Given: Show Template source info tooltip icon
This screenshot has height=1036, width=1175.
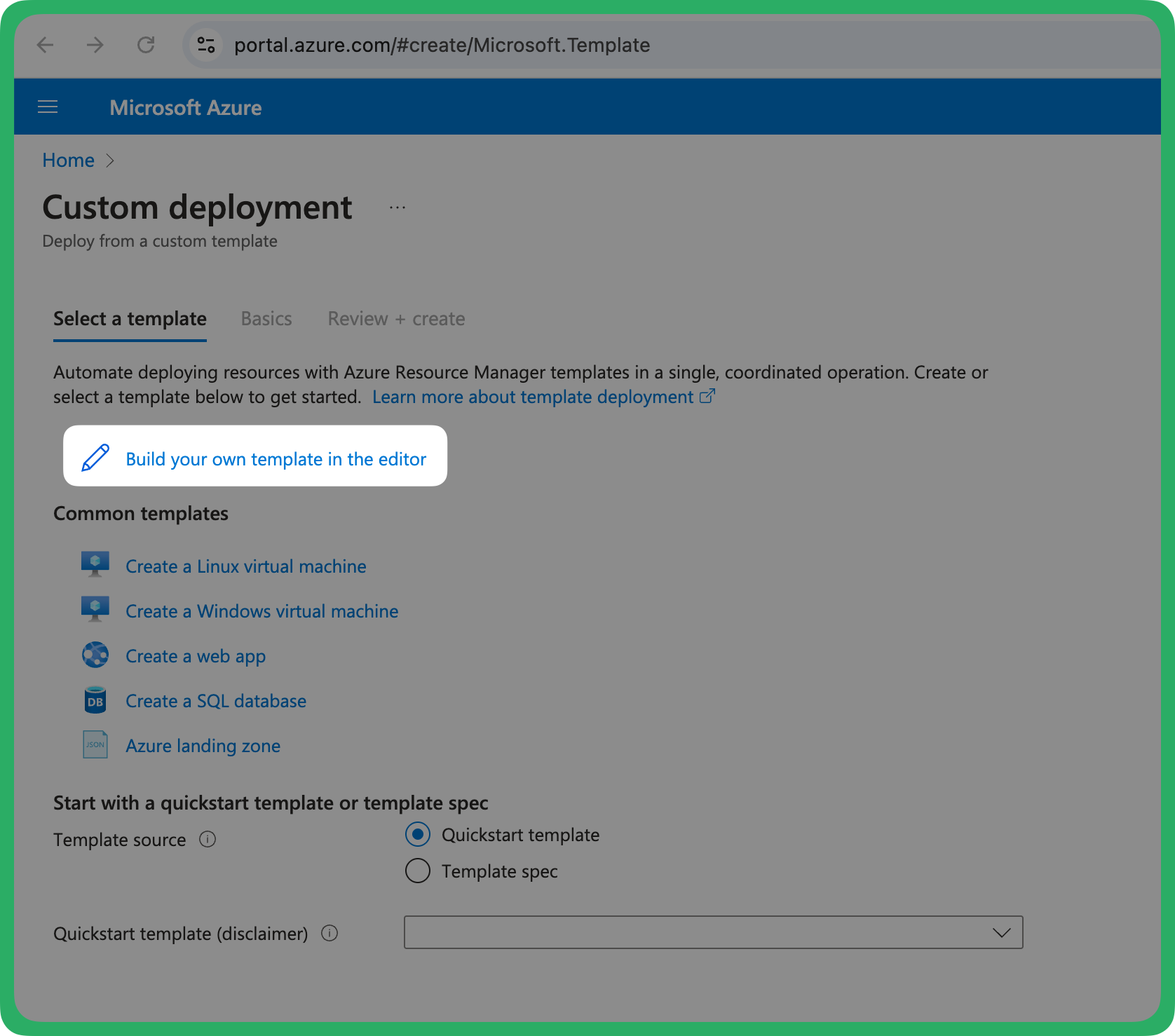Looking at the screenshot, I should (208, 839).
